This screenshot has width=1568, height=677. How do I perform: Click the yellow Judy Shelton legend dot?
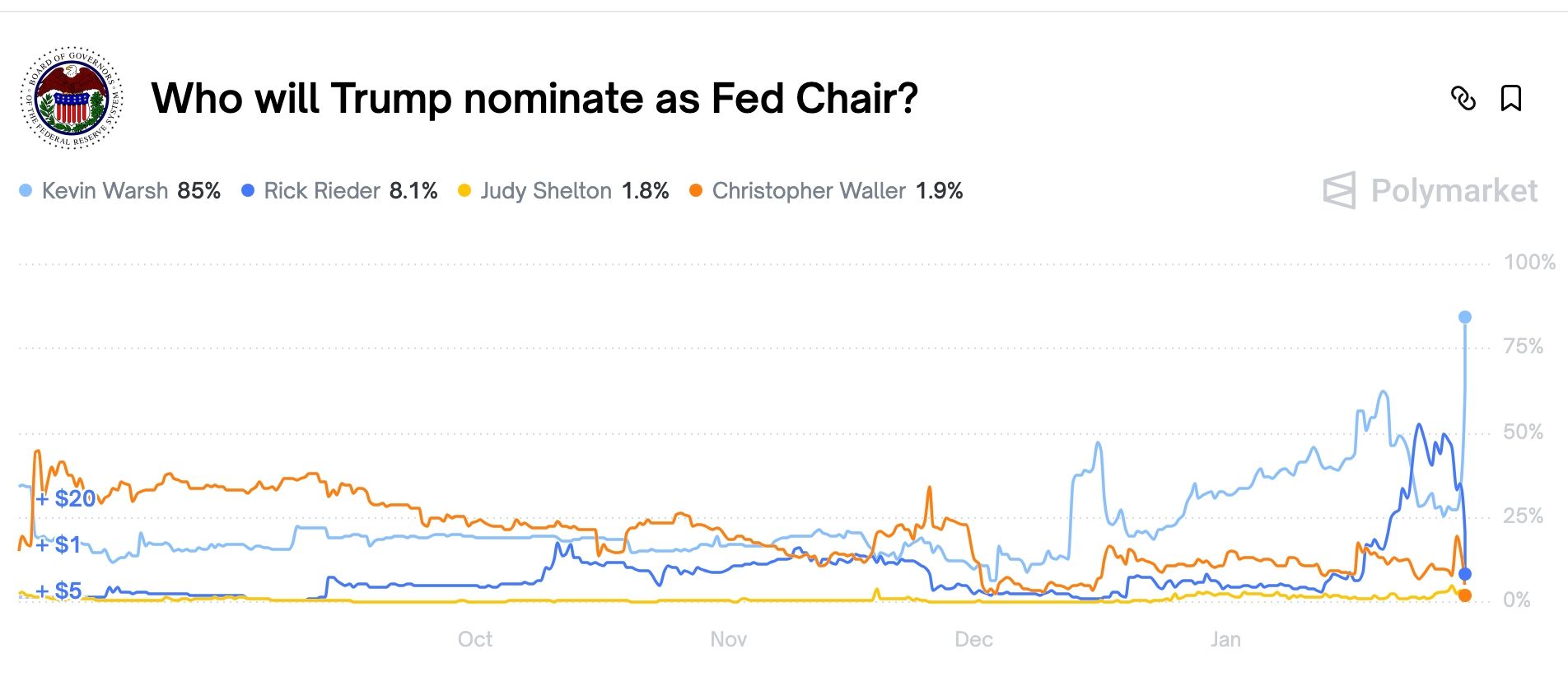click(465, 190)
